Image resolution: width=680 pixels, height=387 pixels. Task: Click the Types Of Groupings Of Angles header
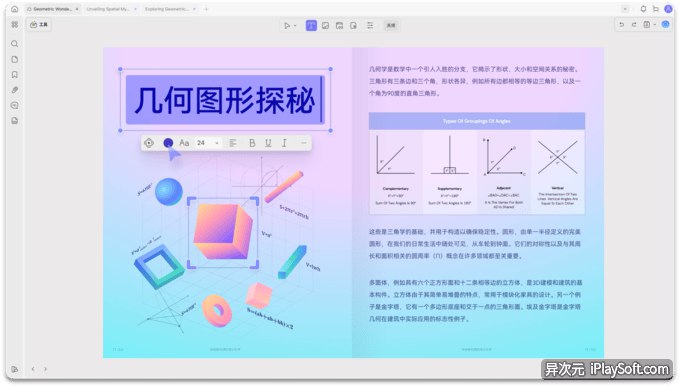pyautogui.click(x=477, y=121)
